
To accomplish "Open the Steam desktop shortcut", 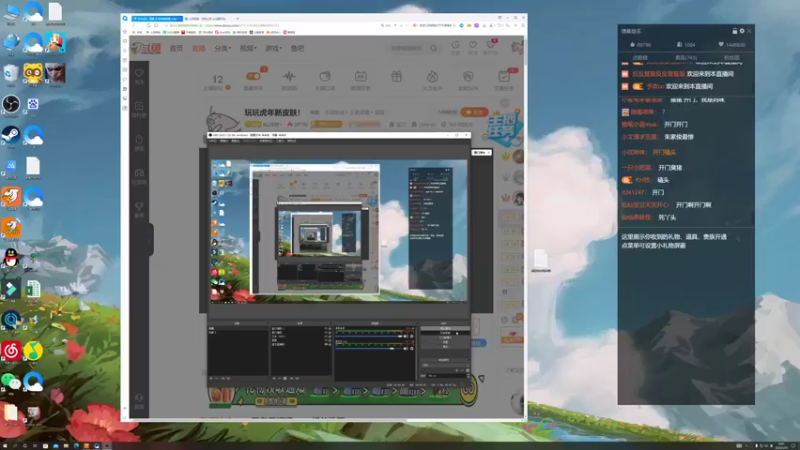I will (x=11, y=135).
